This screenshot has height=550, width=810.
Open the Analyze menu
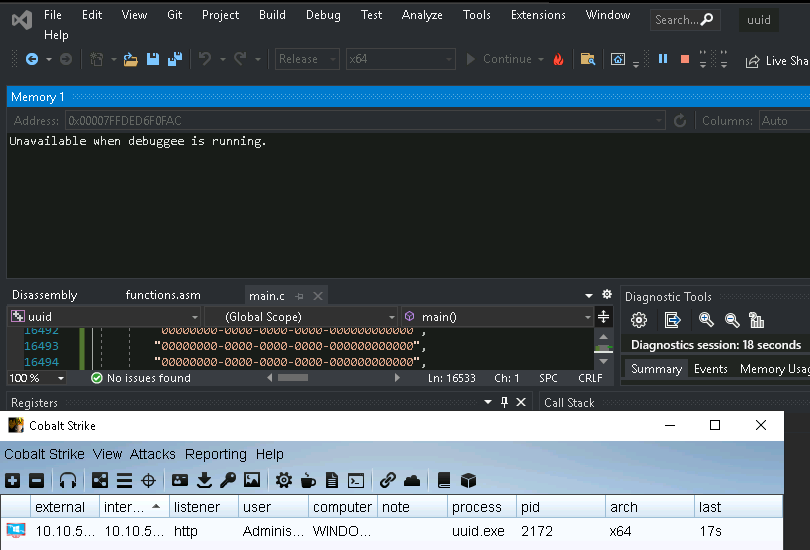coord(422,15)
